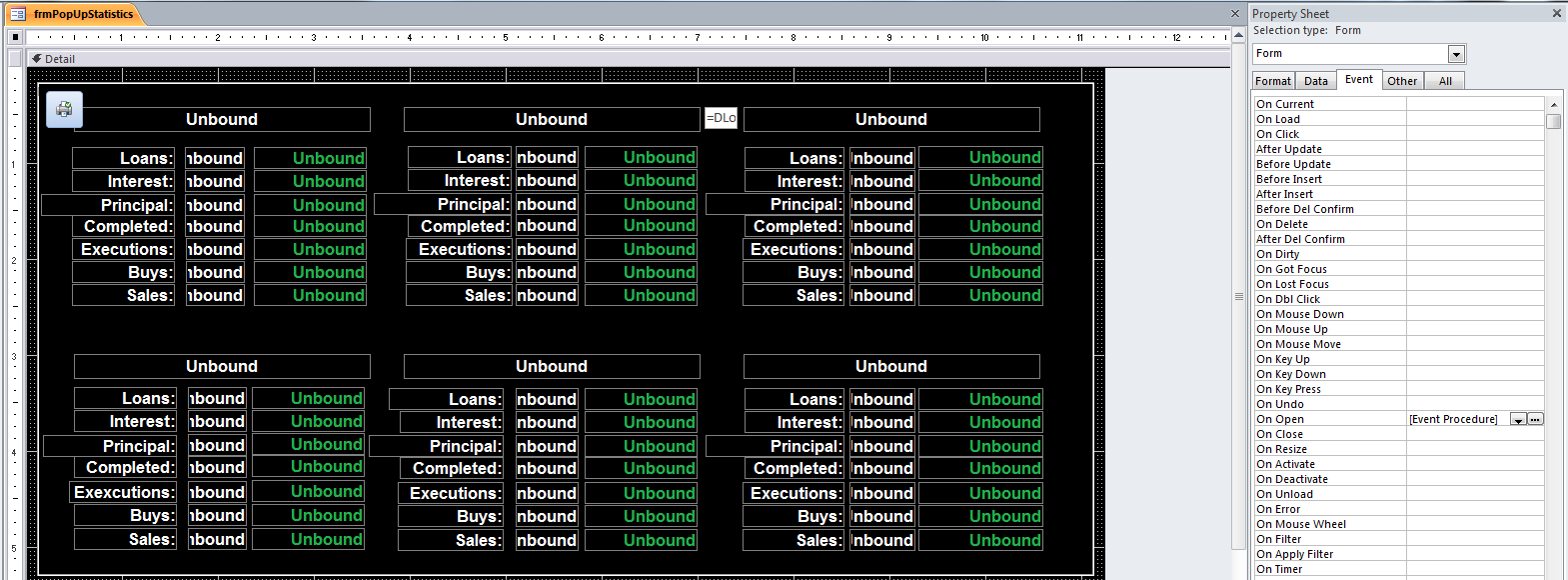The width and height of the screenshot is (1568, 580).
Task: Select the On Dbl Click property
Action: point(1399,299)
